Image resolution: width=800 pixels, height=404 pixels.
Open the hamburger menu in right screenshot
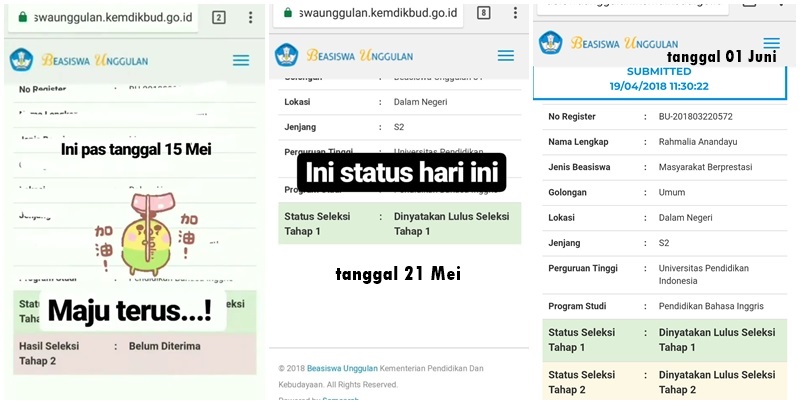tap(771, 43)
